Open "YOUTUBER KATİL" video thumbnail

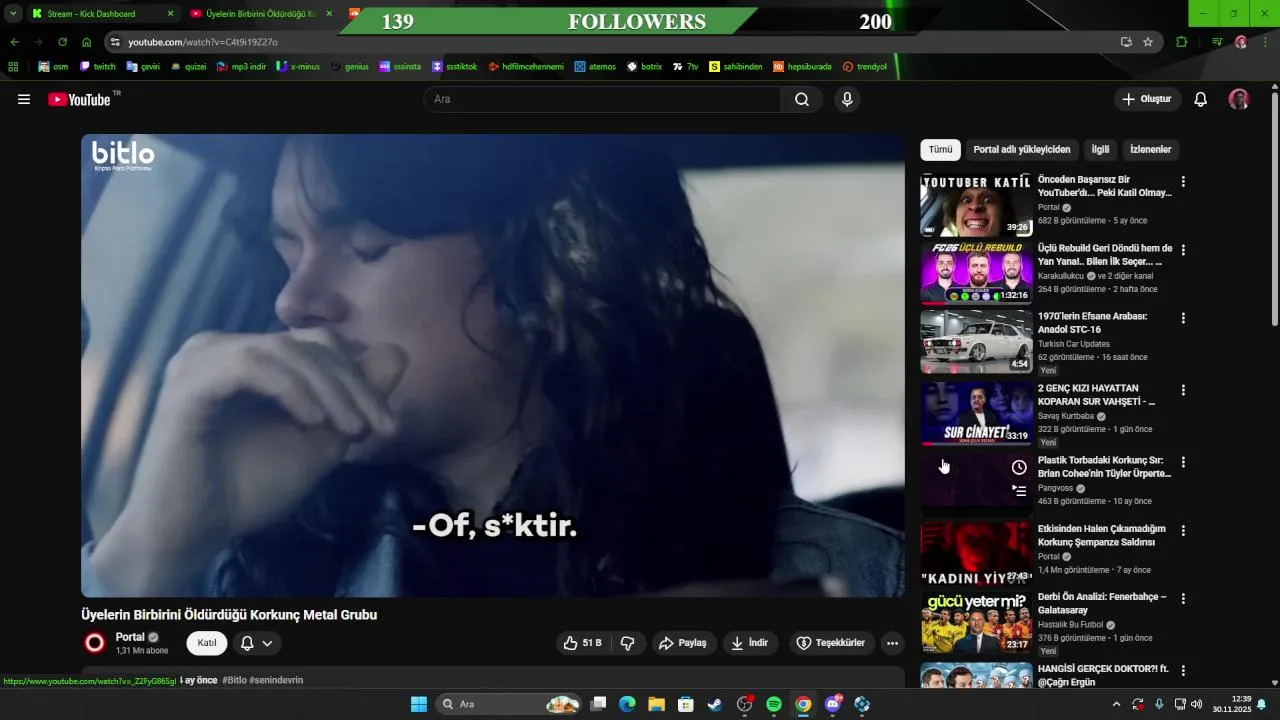976,205
